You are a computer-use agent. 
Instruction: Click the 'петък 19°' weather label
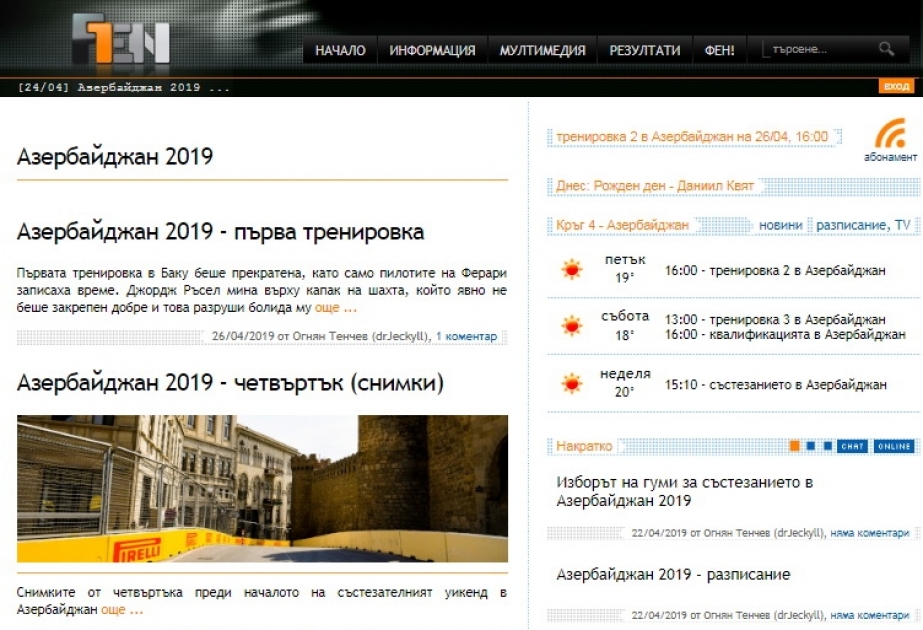(625, 268)
